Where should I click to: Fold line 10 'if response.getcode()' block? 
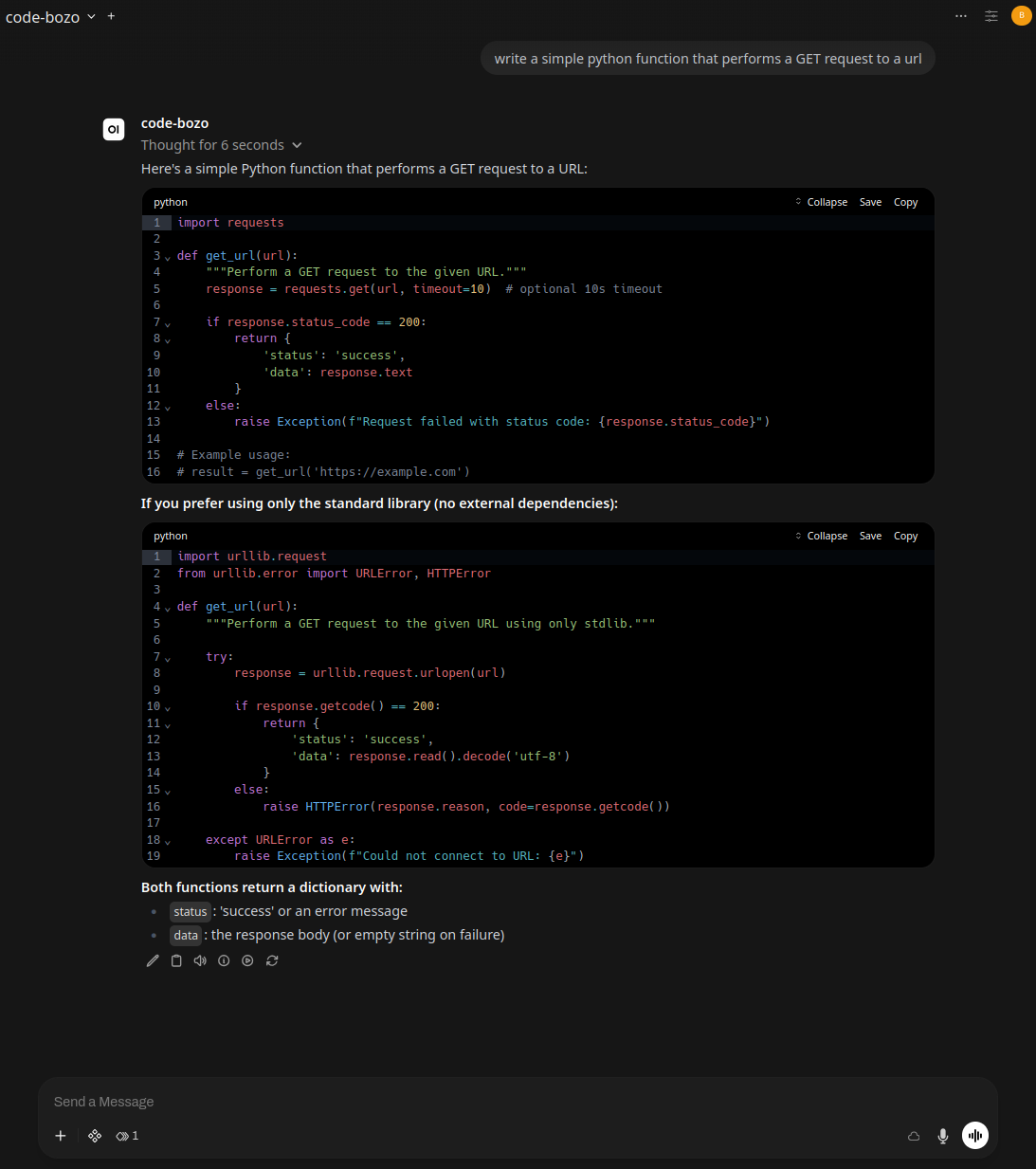(168, 707)
